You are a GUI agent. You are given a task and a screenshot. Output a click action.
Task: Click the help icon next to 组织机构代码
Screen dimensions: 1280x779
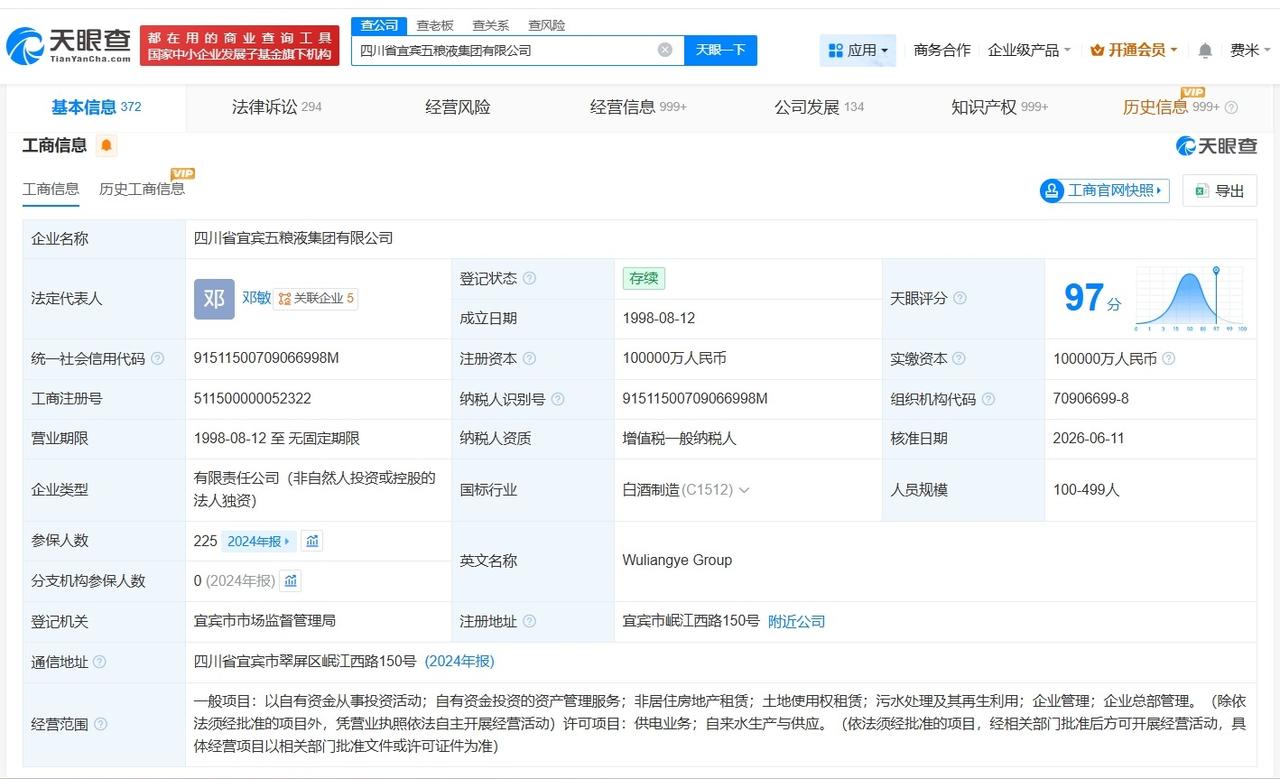[x=988, y=399]
